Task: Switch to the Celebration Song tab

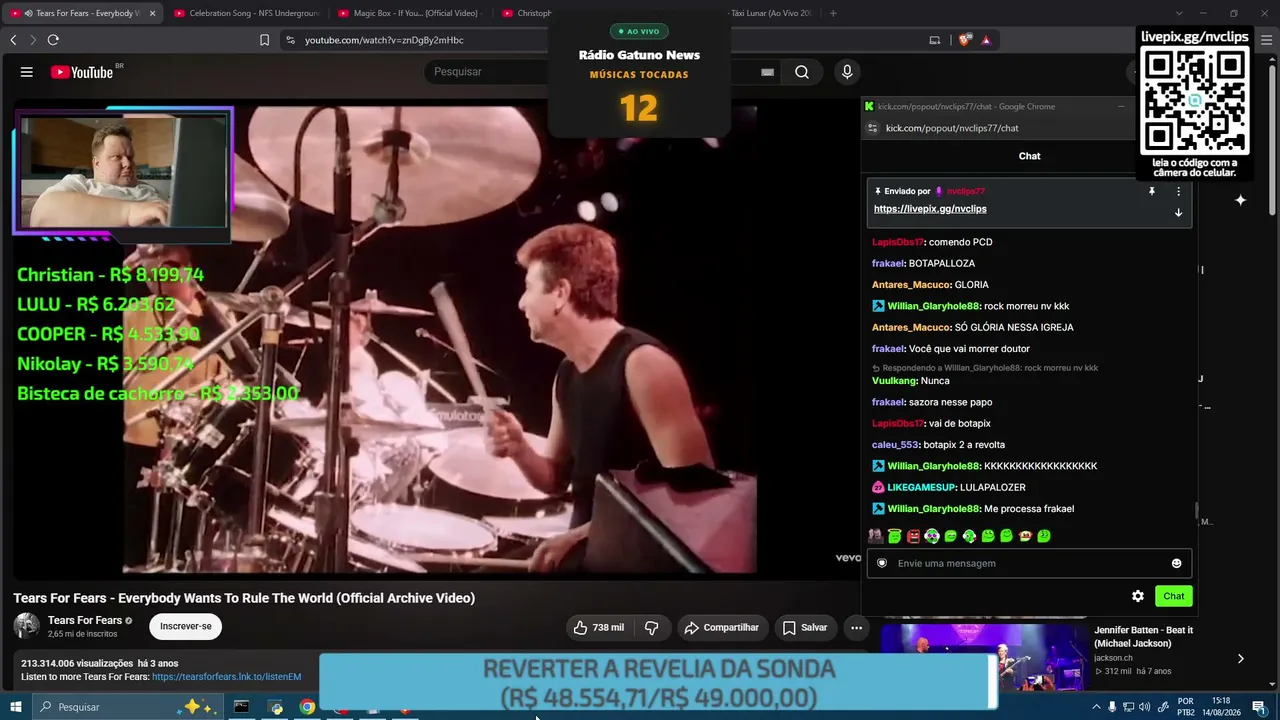Action: pyautogui.click(x=245, y=13)
